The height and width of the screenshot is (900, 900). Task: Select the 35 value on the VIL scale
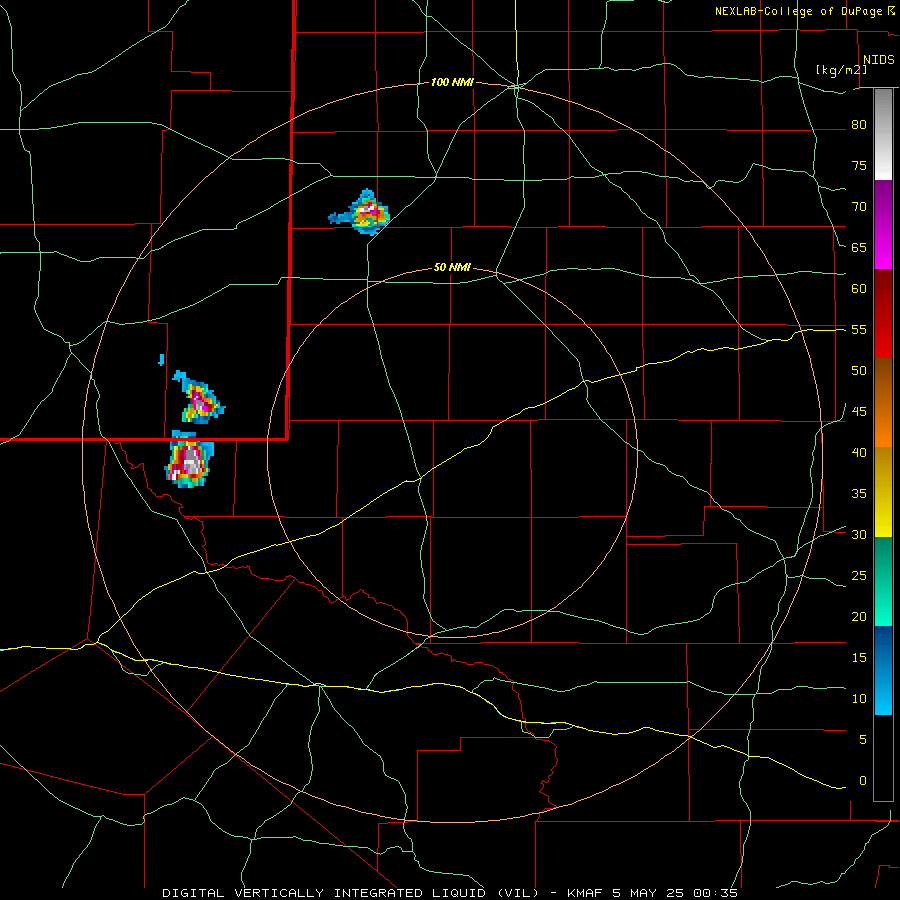coord(859,494)
